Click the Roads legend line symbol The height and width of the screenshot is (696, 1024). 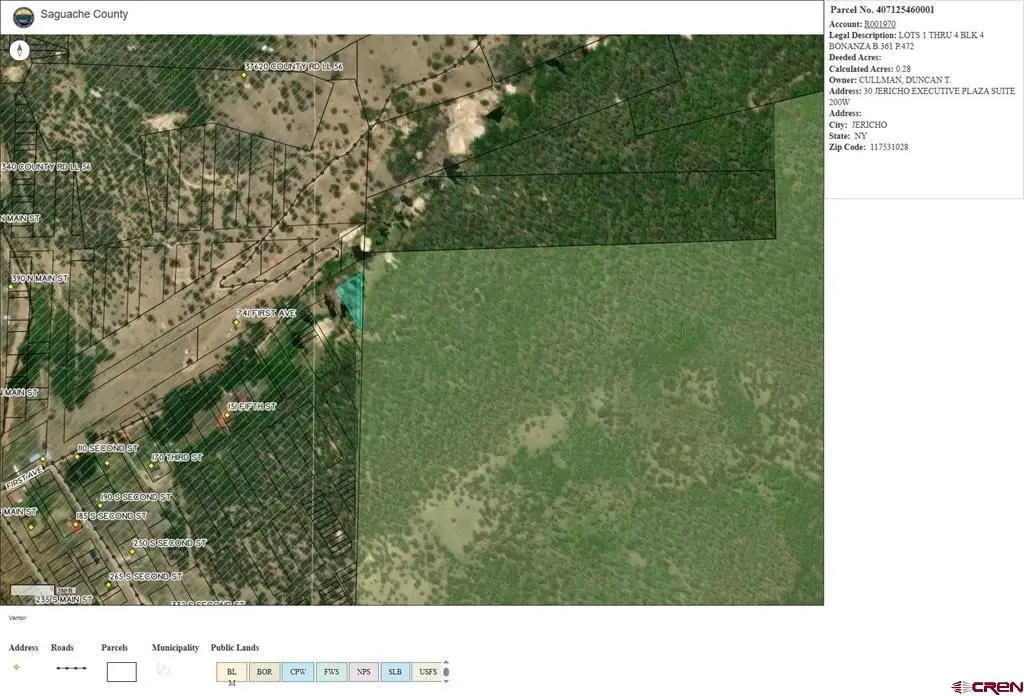point(71,668)
